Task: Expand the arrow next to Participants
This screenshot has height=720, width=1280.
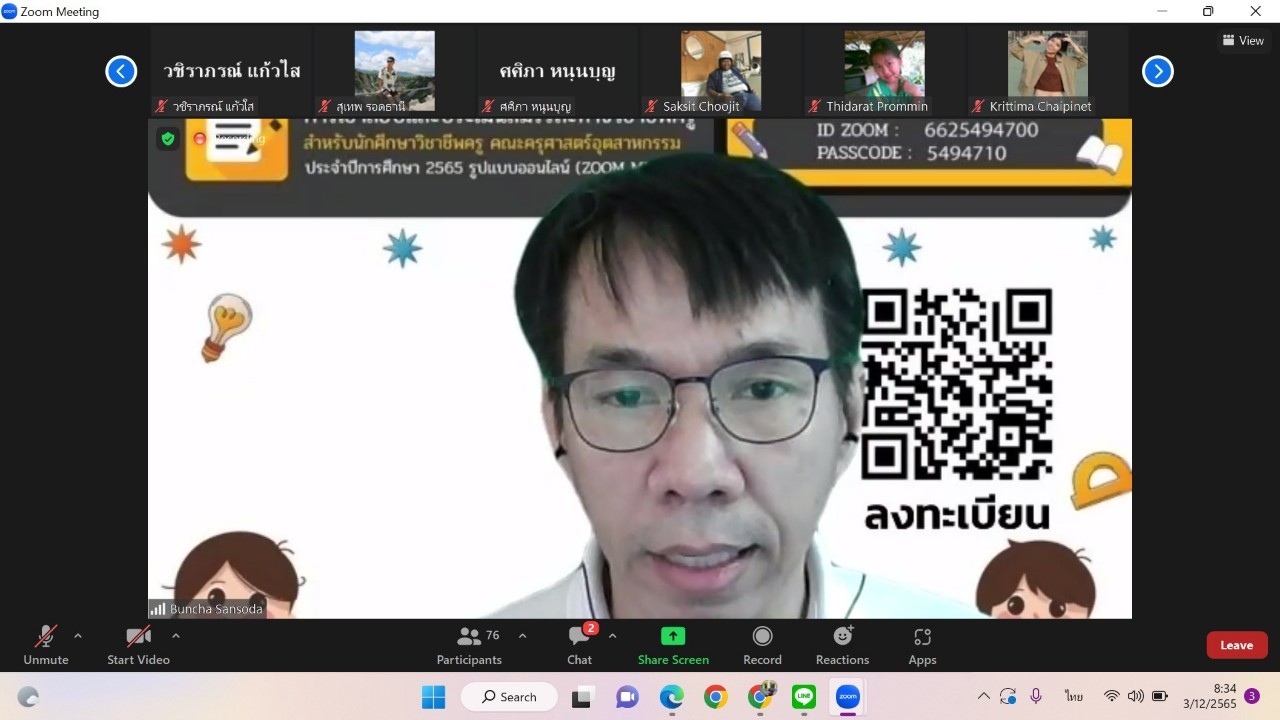Action: tap(522, 636)
